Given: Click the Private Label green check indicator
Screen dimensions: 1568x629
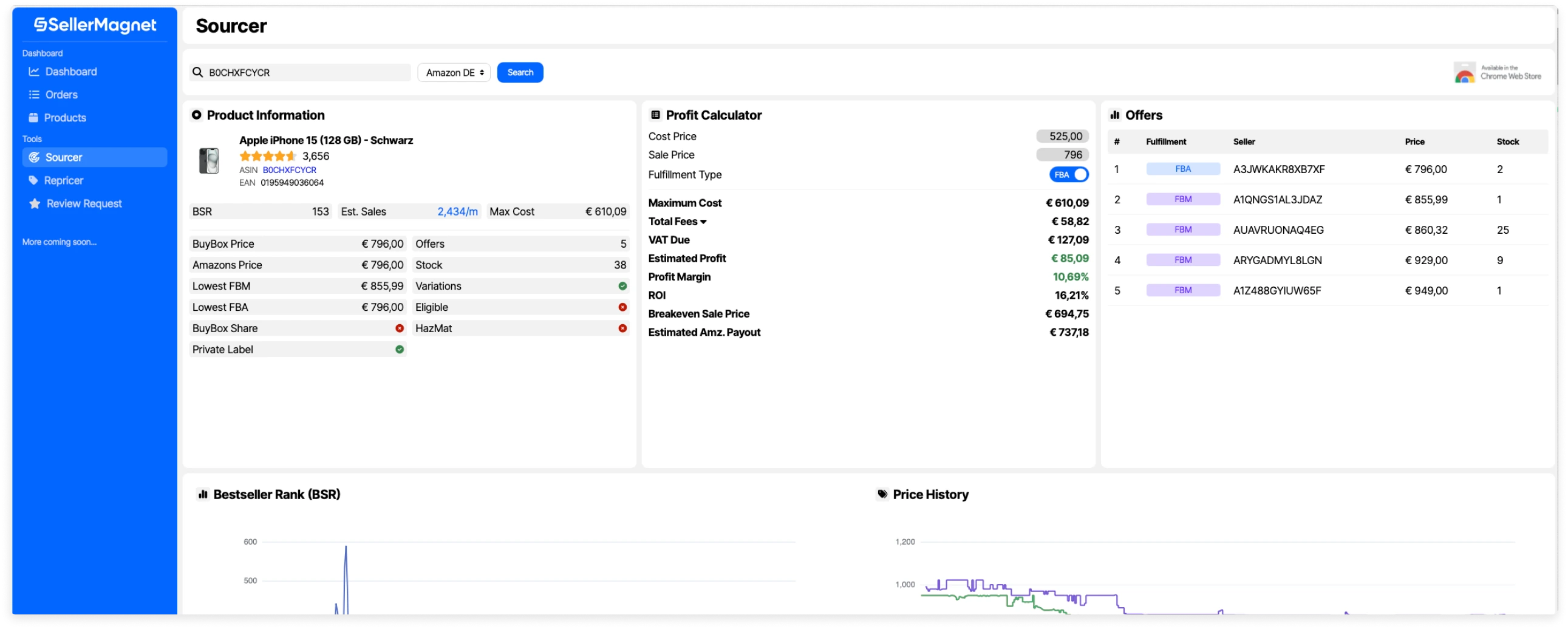Looking at the screenshot, I should (x=400, y=350).
